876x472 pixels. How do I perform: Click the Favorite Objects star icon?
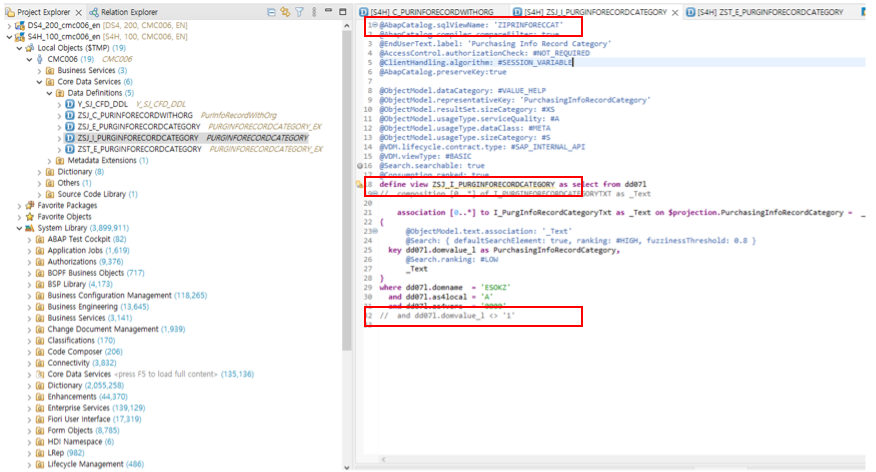tap(30, 217)
